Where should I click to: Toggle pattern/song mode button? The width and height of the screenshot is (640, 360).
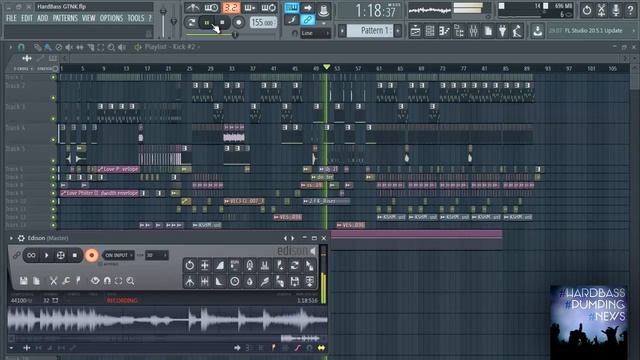tap(191, 22)
